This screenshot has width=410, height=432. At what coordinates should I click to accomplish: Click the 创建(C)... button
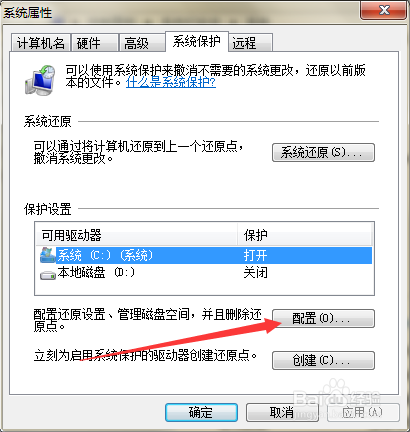pyautogui.click(x=323, y=360)
